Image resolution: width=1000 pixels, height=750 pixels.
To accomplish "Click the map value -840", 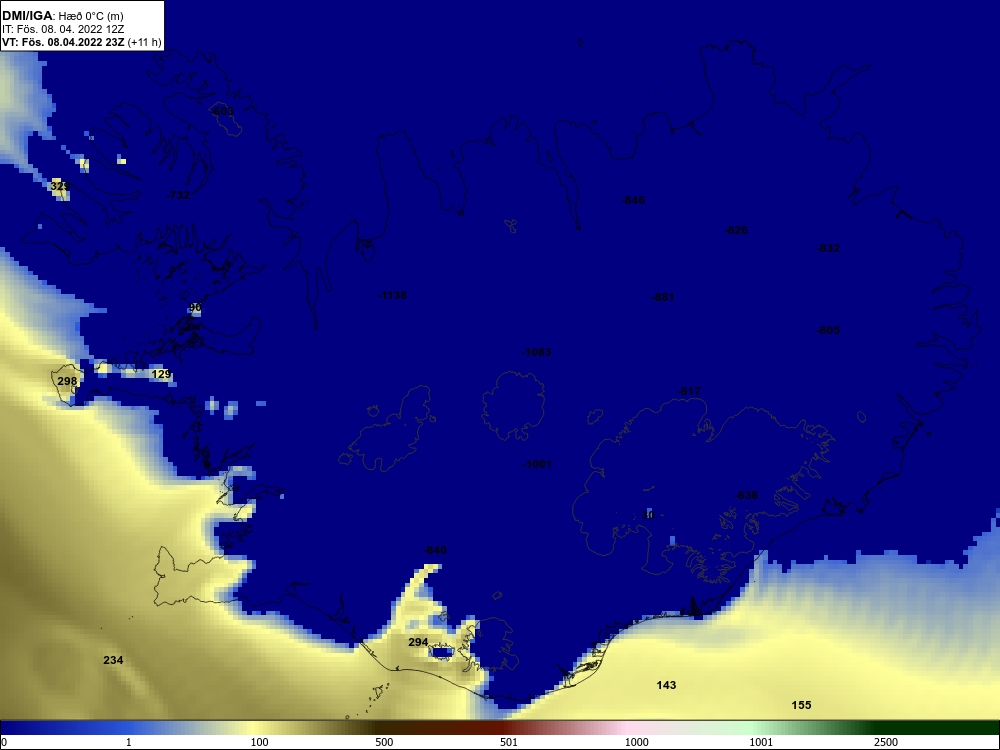I will pos(435,550).
